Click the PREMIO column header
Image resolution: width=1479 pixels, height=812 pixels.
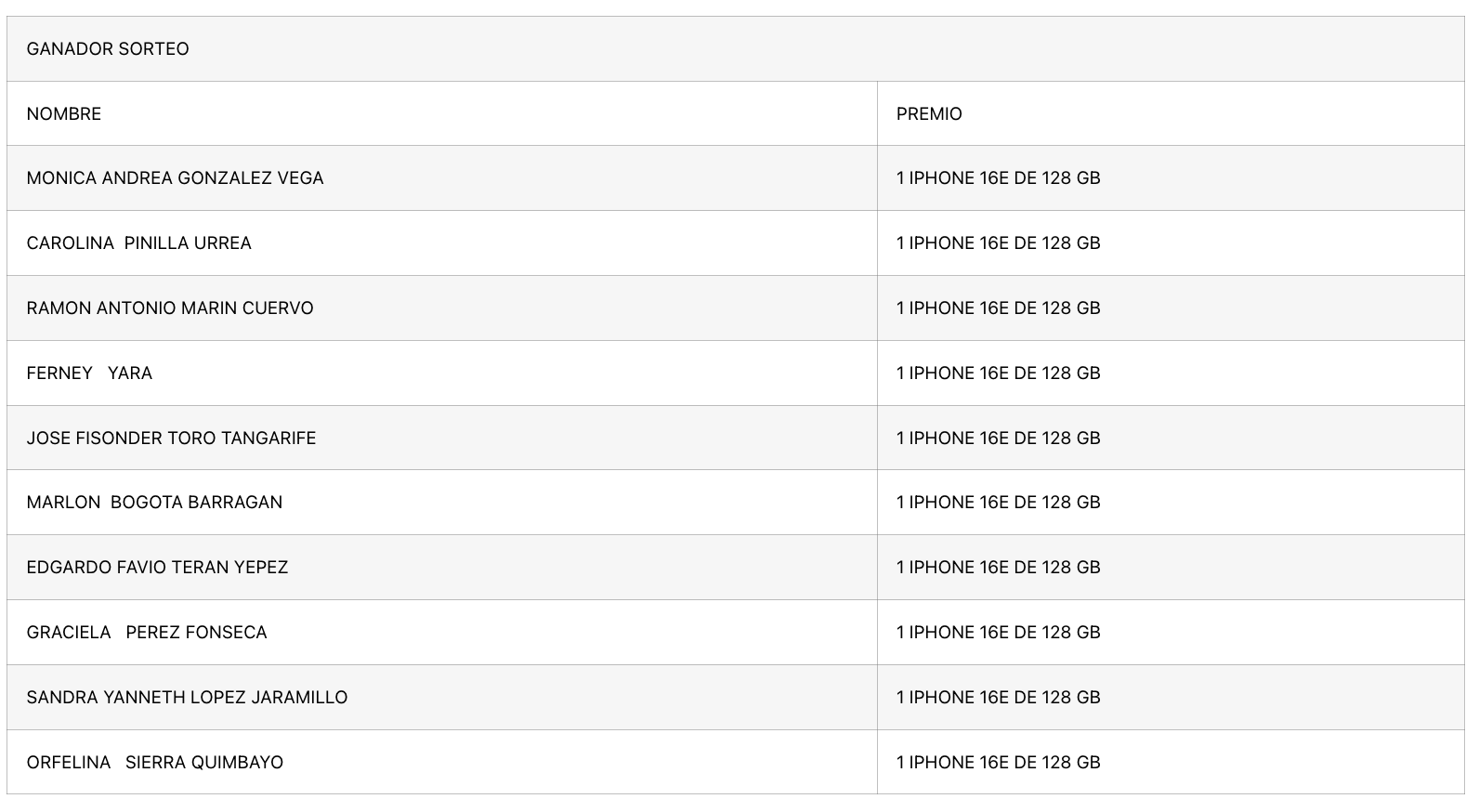pos(929,114)
